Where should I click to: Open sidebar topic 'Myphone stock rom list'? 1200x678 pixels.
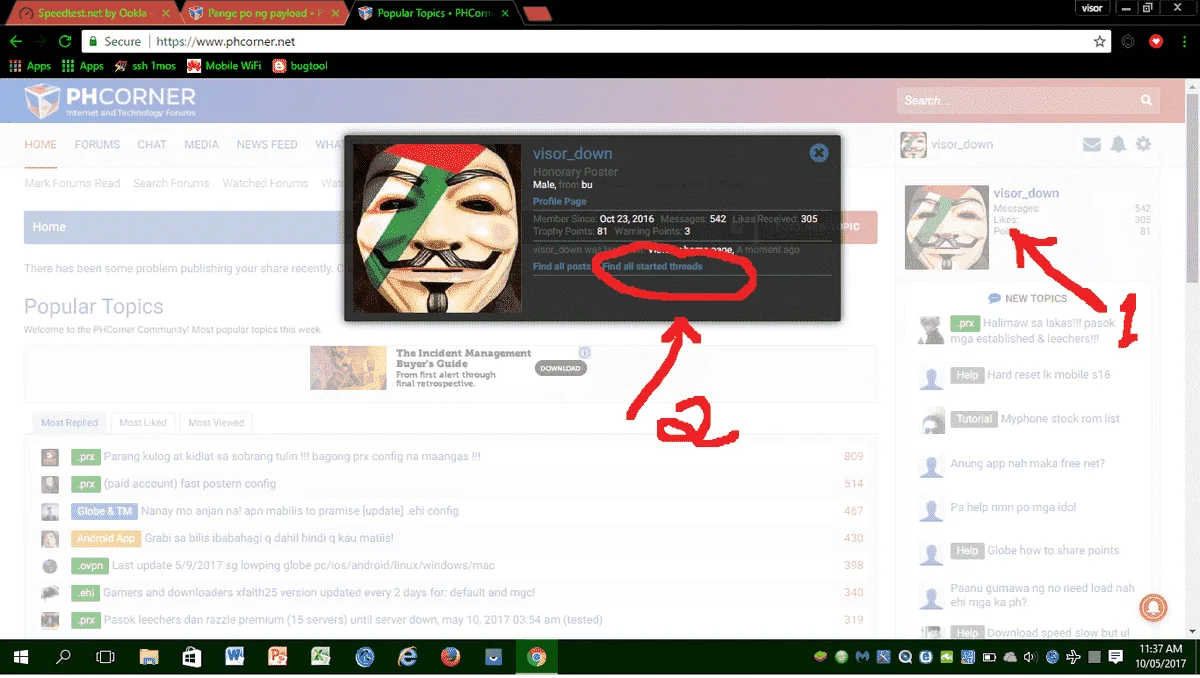(x=1060, y=419)
